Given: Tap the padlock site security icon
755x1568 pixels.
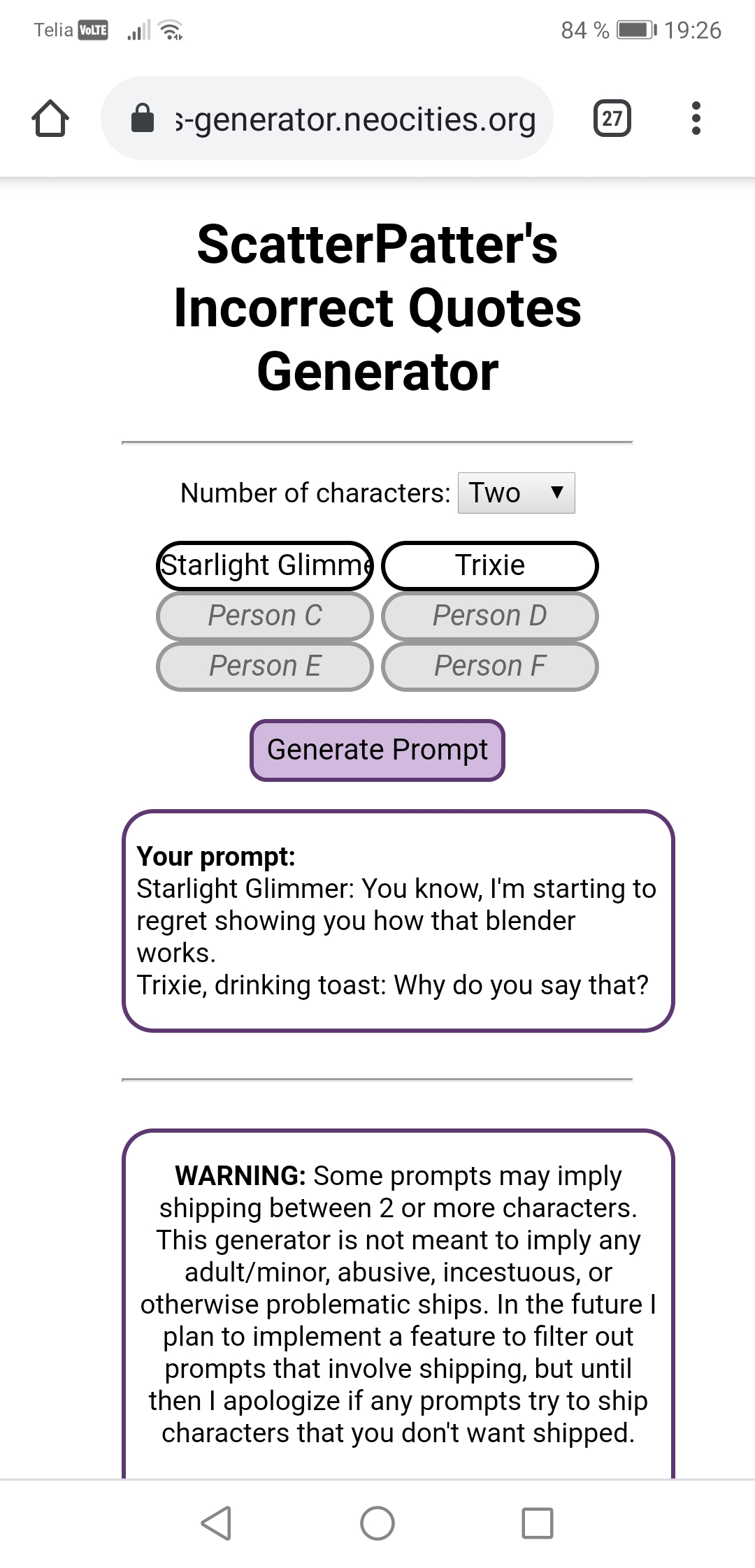Looking at the screenshot, I should 143,118.
